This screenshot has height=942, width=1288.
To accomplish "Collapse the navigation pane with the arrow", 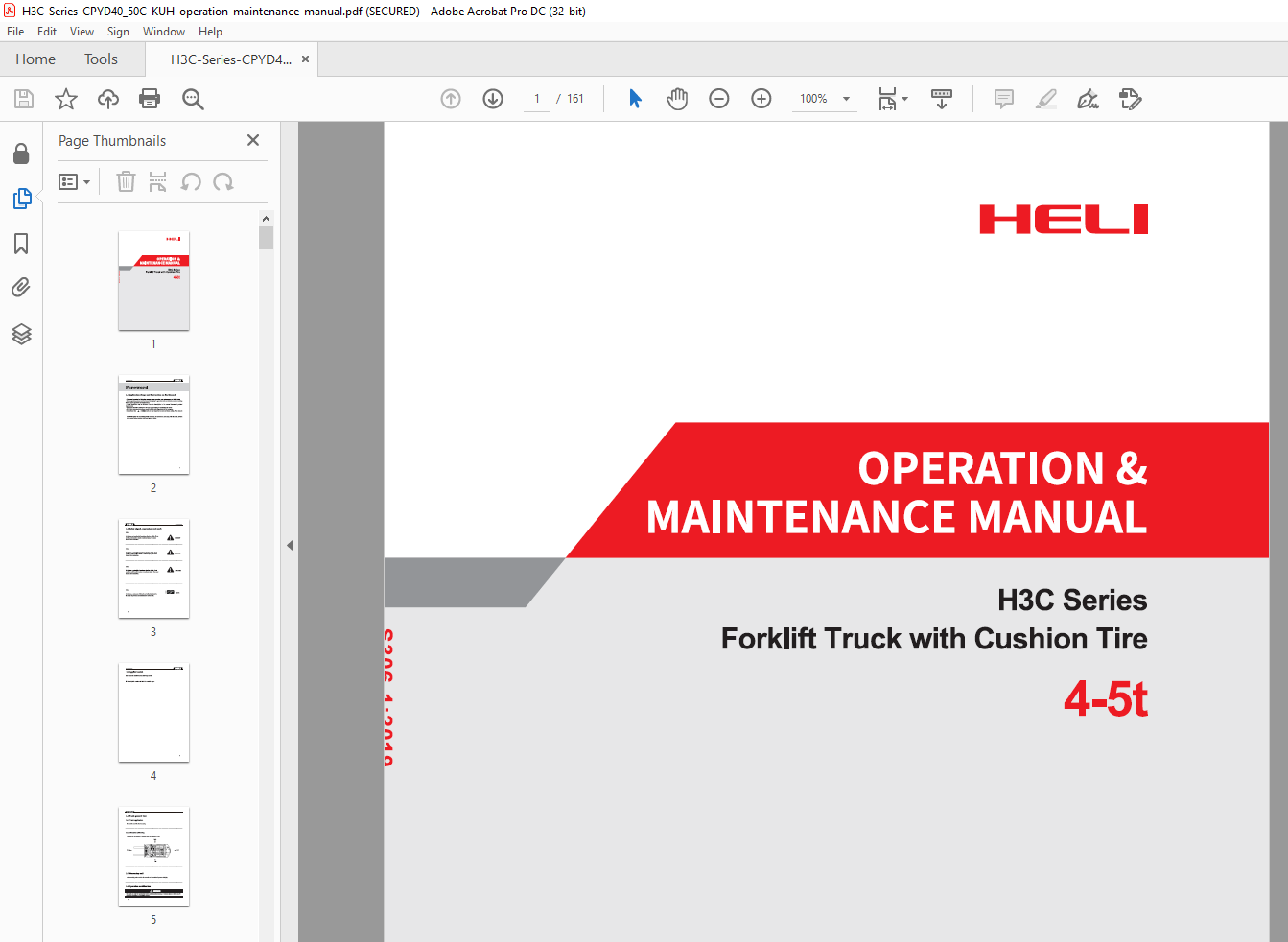I will pos(290,545).
